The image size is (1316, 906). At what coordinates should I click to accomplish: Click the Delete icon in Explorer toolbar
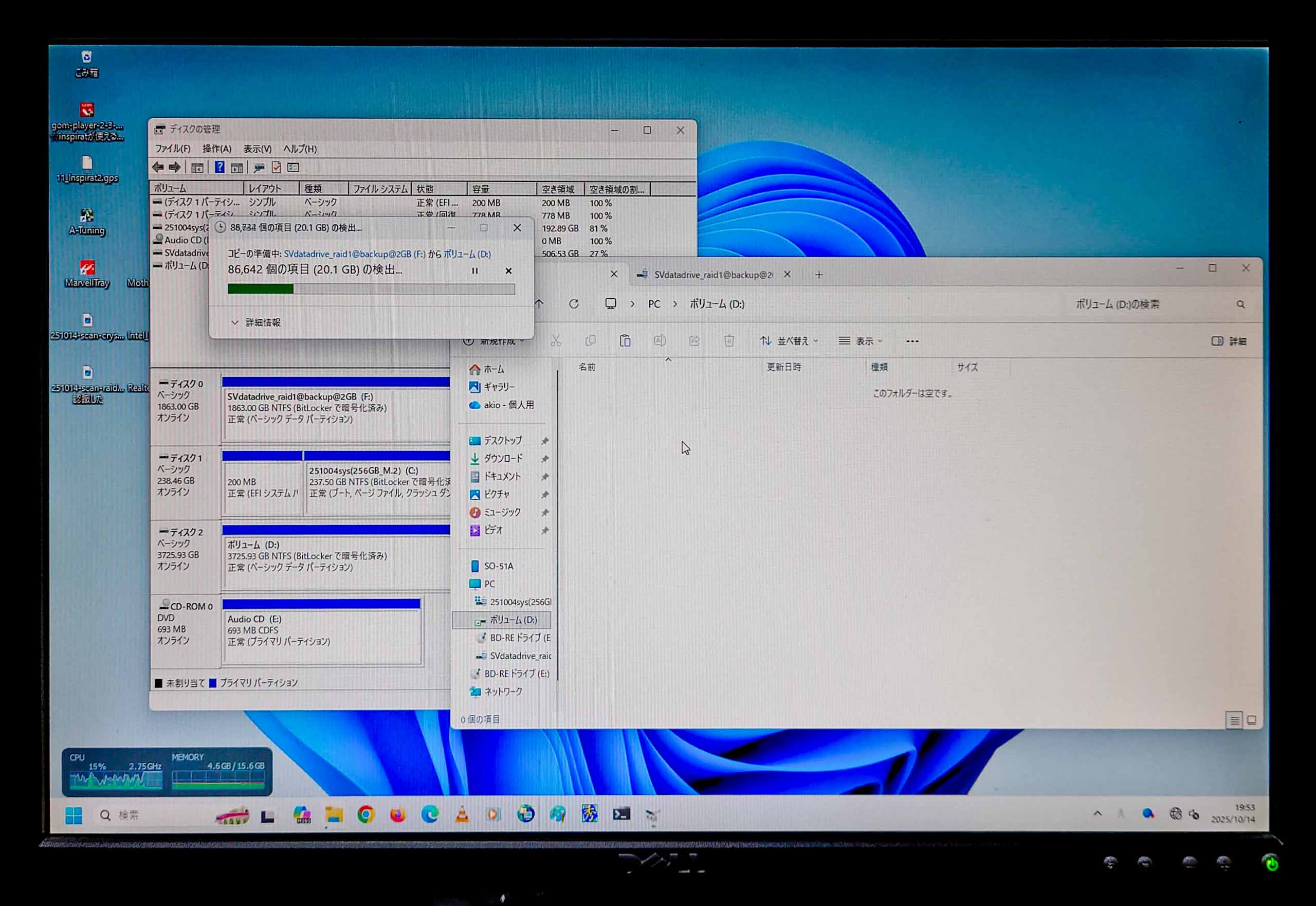tap(728, 340)
